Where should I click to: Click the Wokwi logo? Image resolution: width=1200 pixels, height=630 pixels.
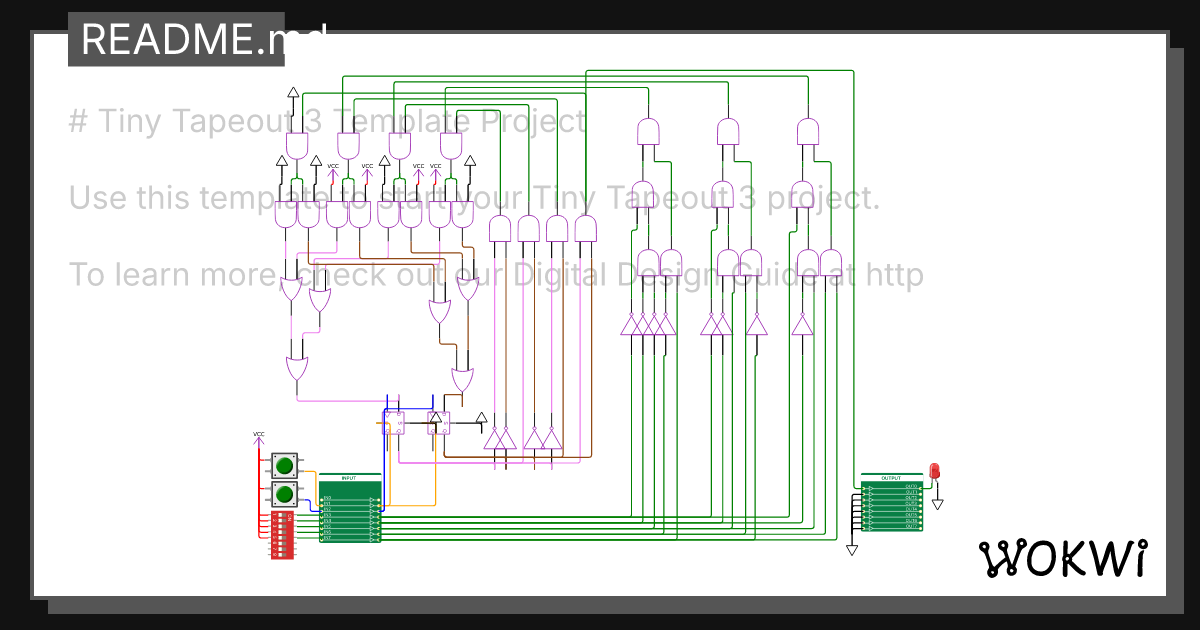click(1062, 558)
